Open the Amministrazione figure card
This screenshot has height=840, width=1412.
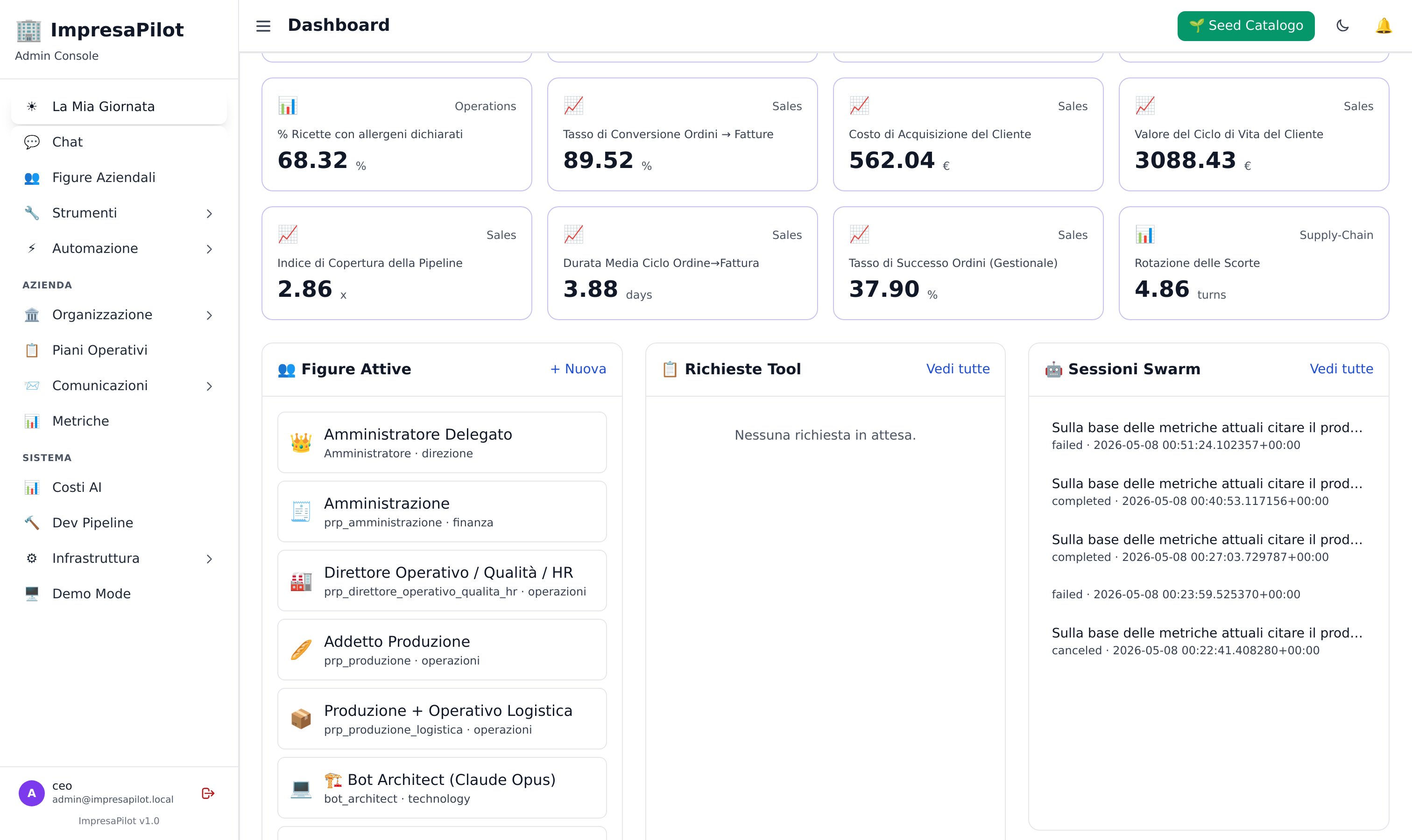442,511
